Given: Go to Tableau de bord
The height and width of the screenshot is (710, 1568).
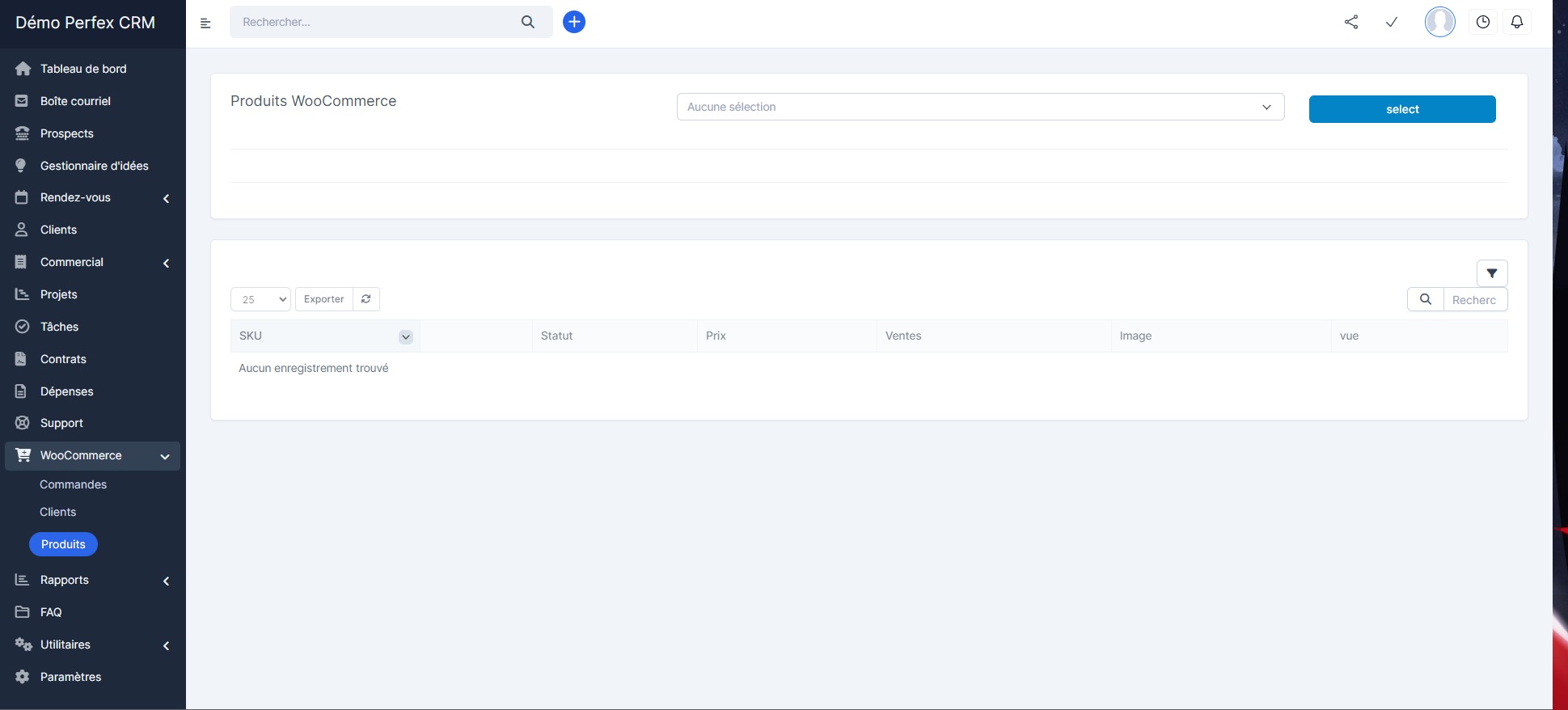Looking at the screenshot, I should coord(83,69).
